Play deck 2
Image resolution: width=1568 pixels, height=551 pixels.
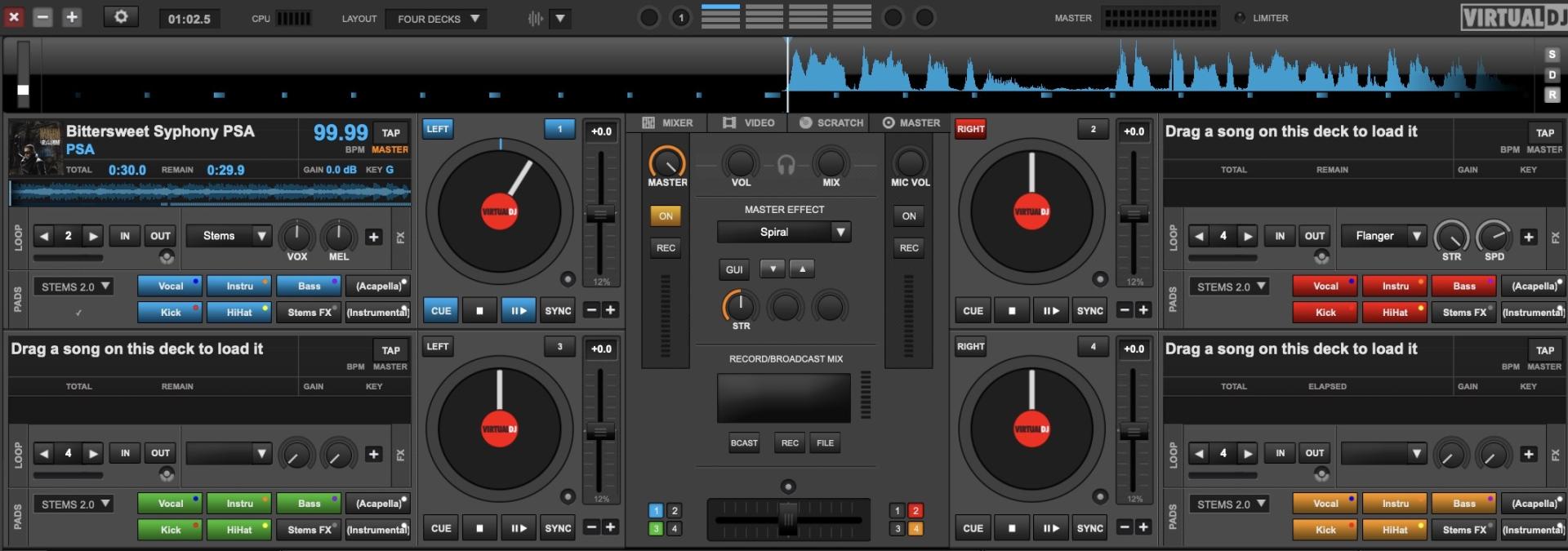coord(1050,310)
